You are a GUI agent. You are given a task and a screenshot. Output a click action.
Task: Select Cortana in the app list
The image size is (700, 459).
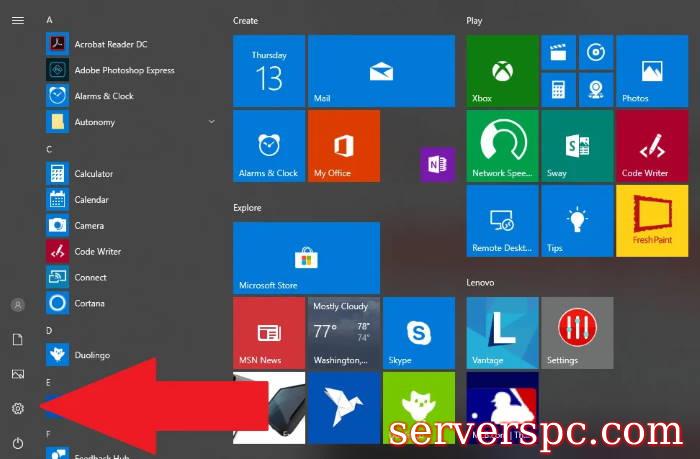(89, 303)
